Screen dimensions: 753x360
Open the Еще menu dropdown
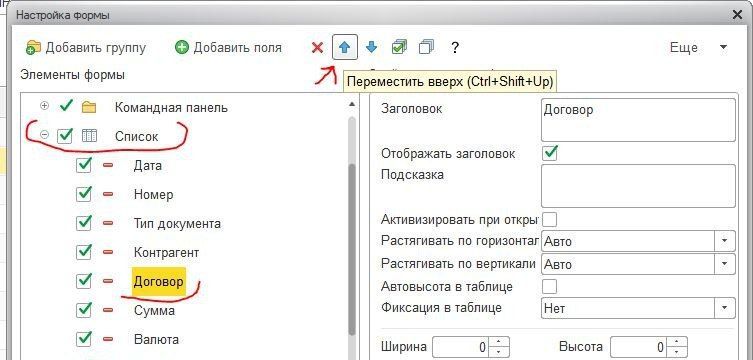point(698,48)
